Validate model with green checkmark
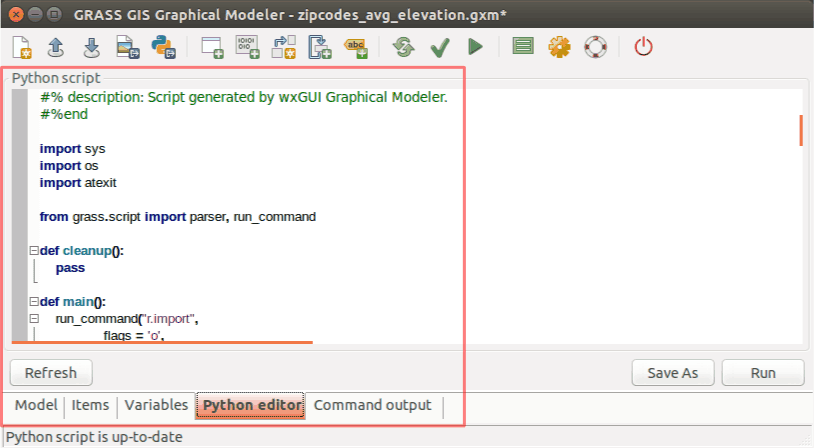The width and height of the screenshot is (814, 448). [439, 46]
